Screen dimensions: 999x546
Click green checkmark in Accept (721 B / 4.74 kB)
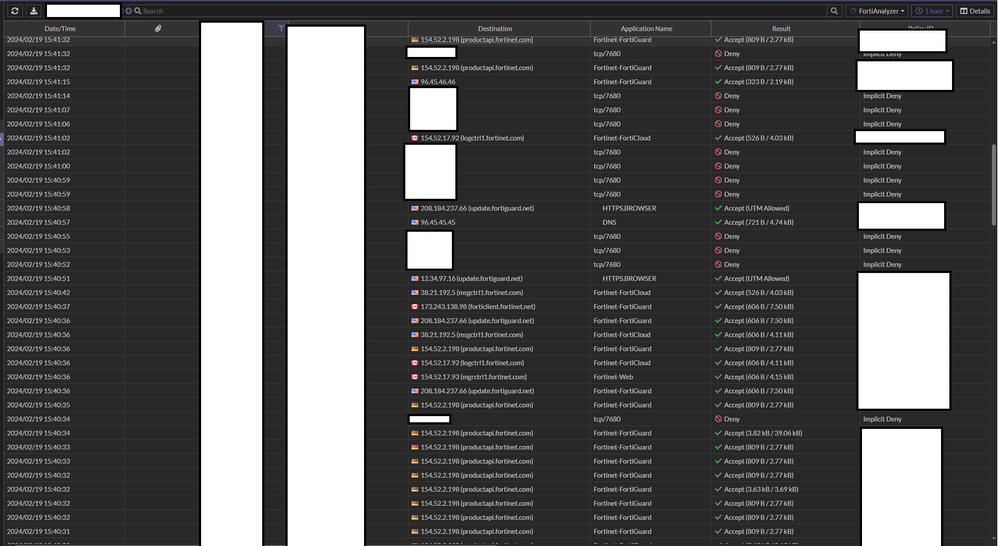pos(718,222)
